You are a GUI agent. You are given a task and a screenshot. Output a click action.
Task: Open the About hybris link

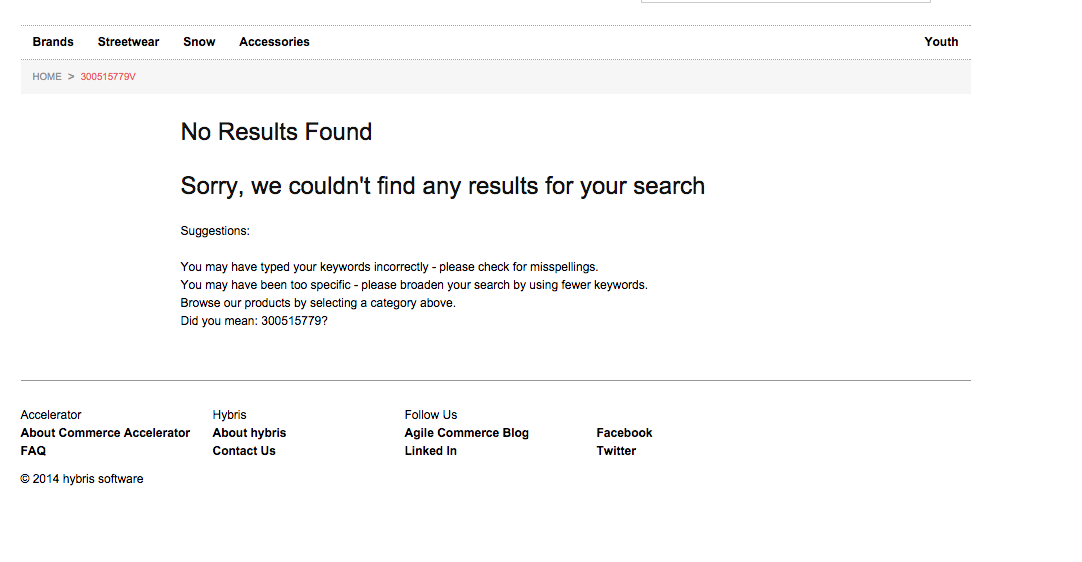click(x=249, y=433)
